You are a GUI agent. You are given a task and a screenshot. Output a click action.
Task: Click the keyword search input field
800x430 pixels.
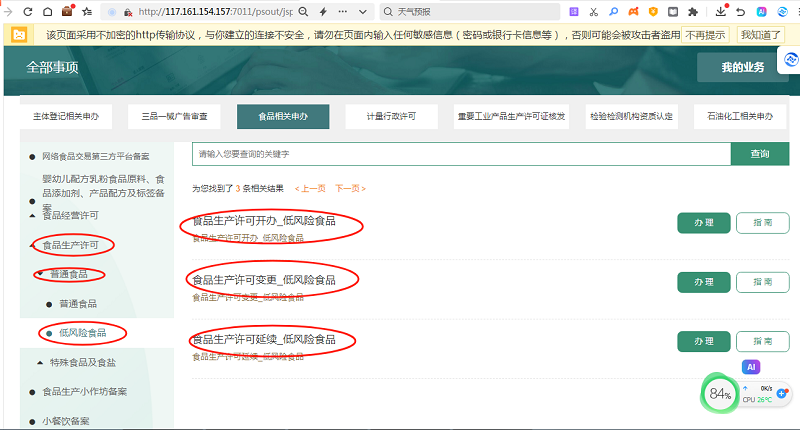point(460,154)
